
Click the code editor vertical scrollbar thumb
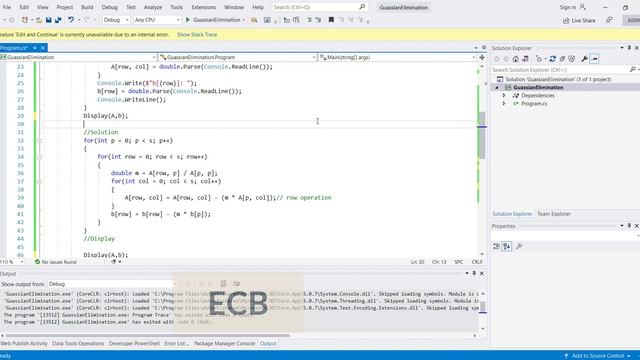482,136
